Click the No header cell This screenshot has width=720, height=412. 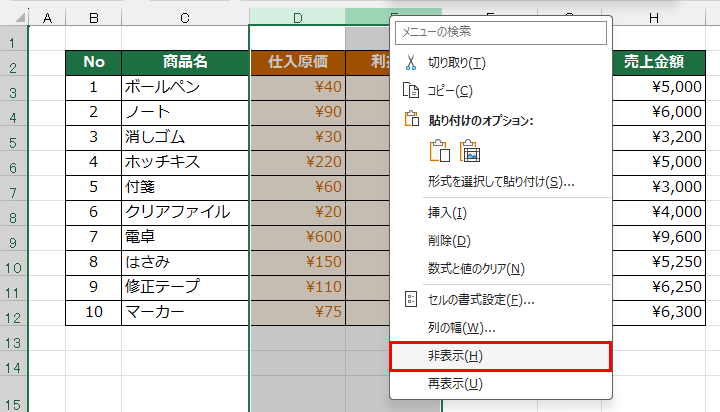coord(94,63)
